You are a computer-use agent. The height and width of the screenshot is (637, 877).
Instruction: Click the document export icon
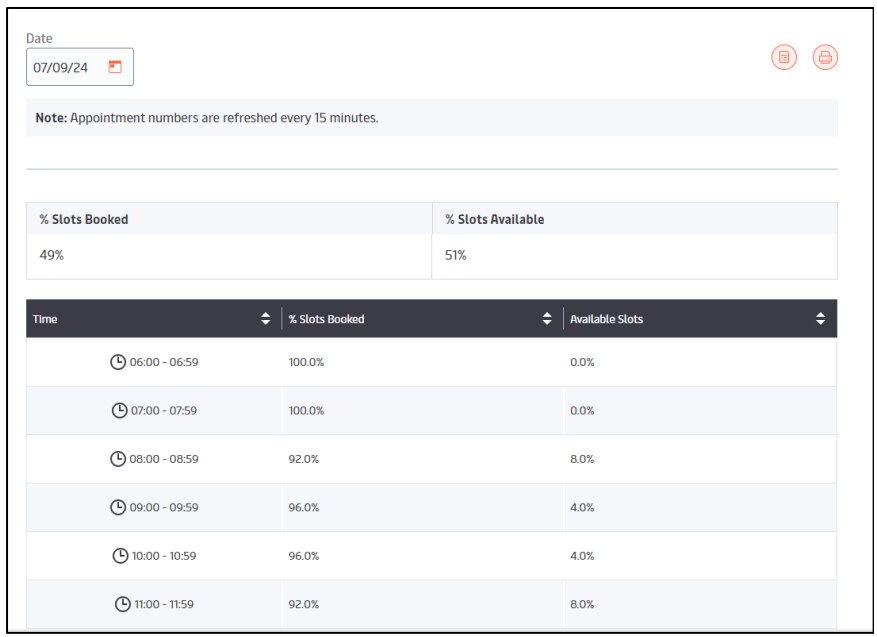[x=784, y=58]
